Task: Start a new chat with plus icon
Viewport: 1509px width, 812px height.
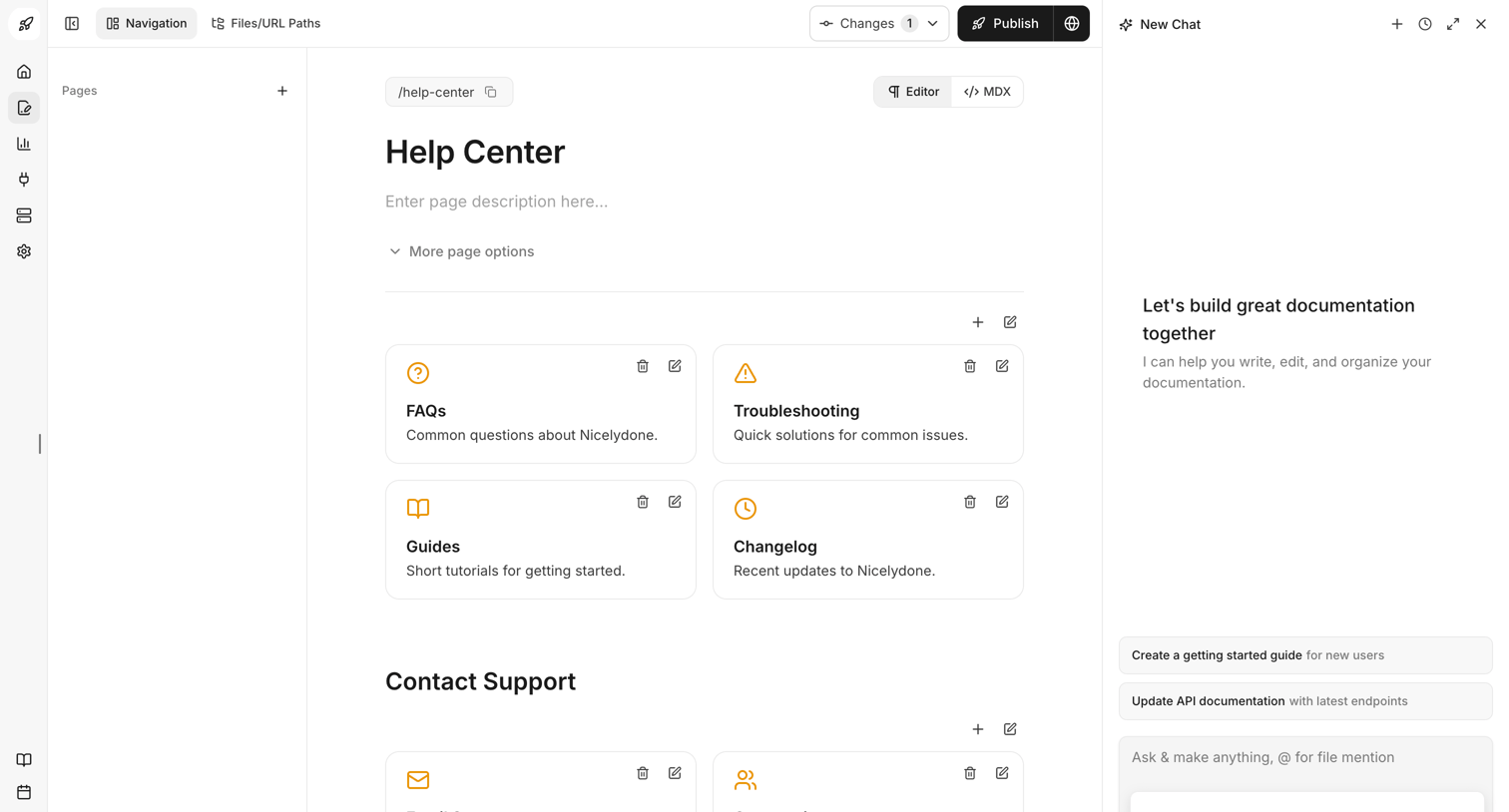Action: 1397,24
